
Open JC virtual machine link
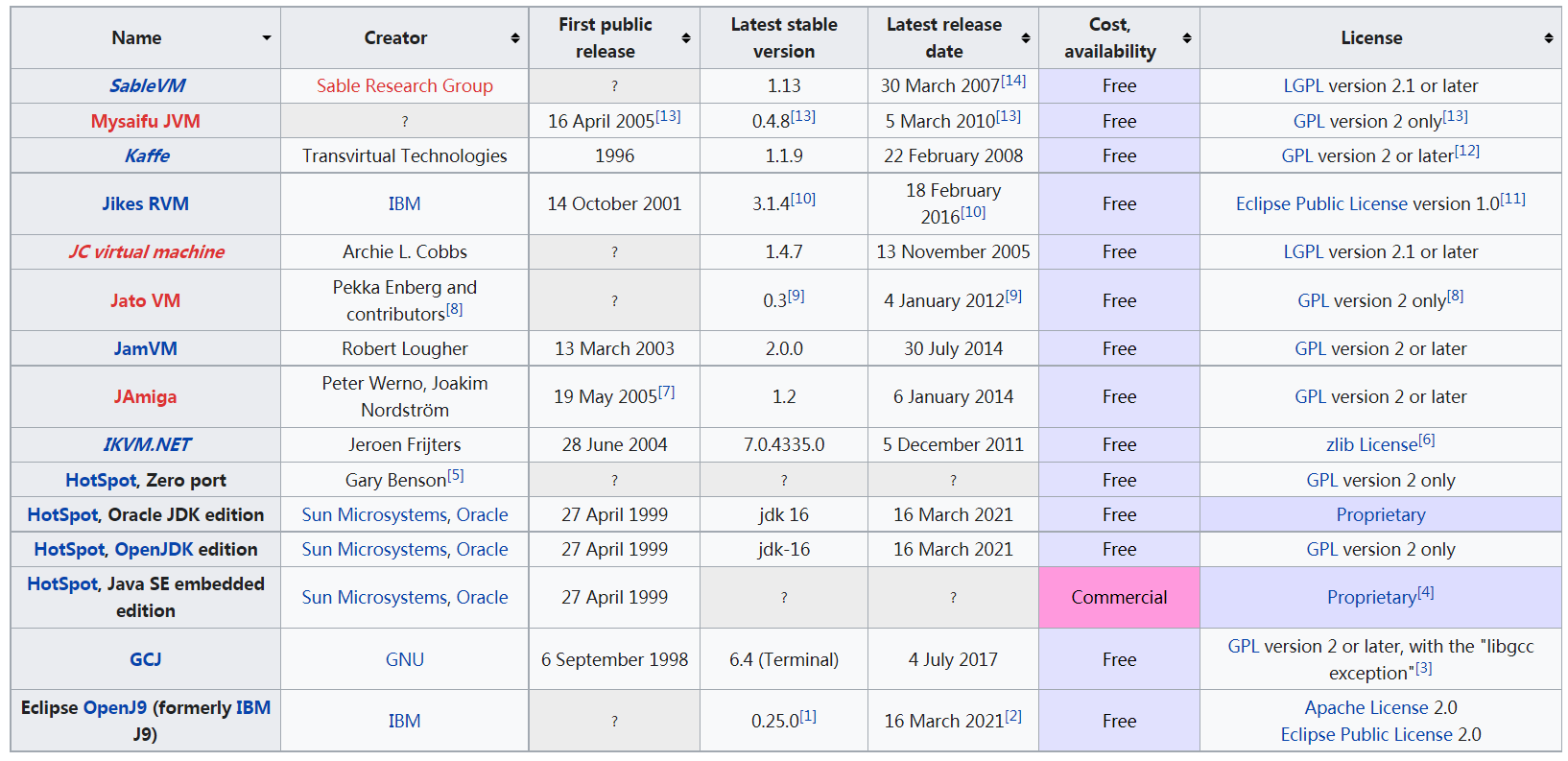click(x=146, y=251)
